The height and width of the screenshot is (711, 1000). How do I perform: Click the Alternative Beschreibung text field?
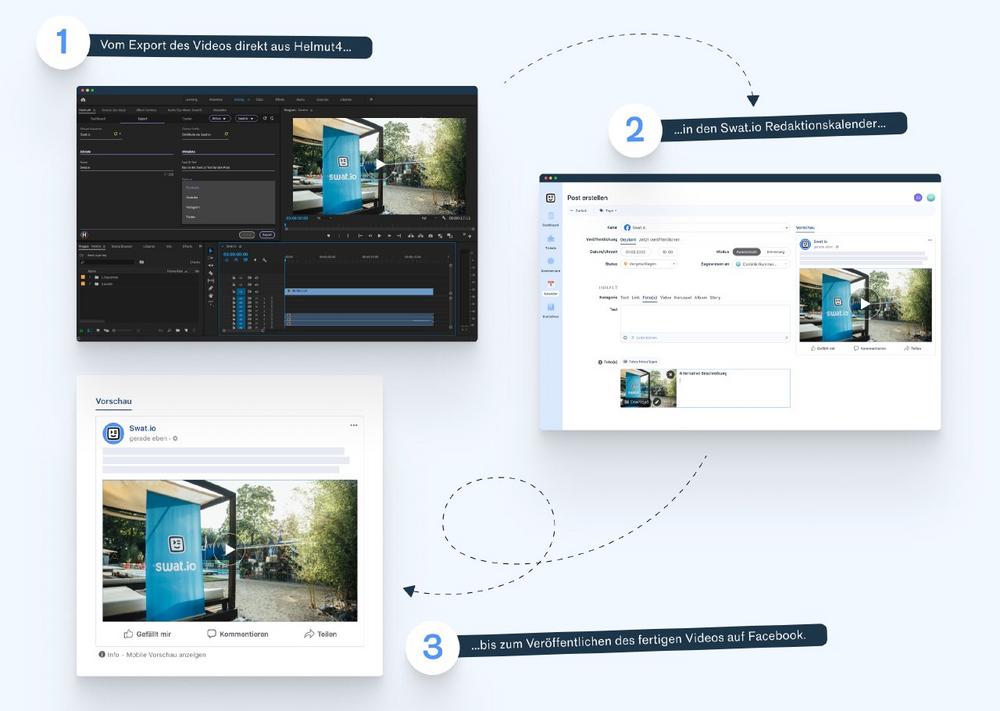[733, 388]
